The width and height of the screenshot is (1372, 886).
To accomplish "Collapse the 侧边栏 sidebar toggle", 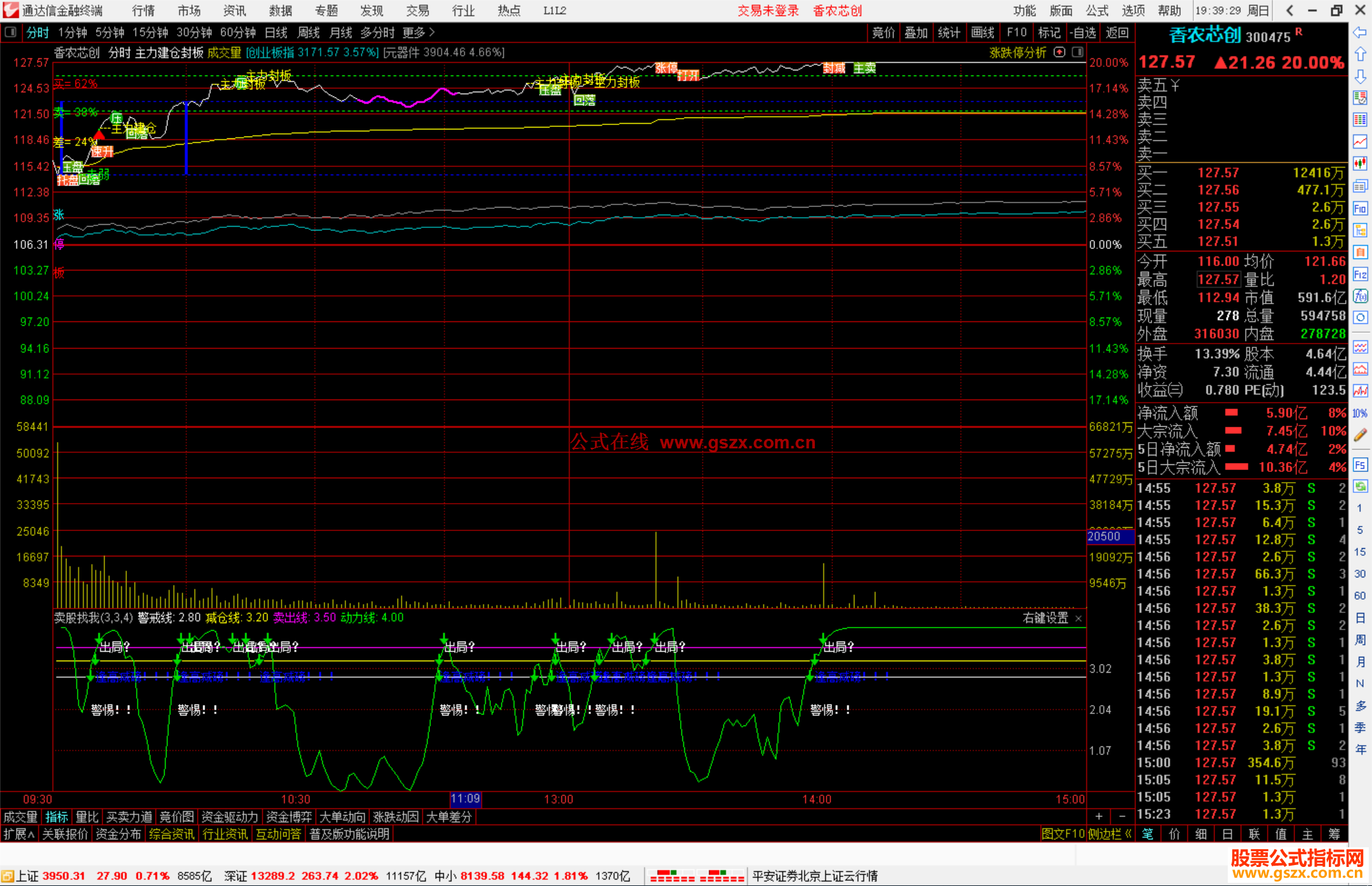I will [1110, 834].
